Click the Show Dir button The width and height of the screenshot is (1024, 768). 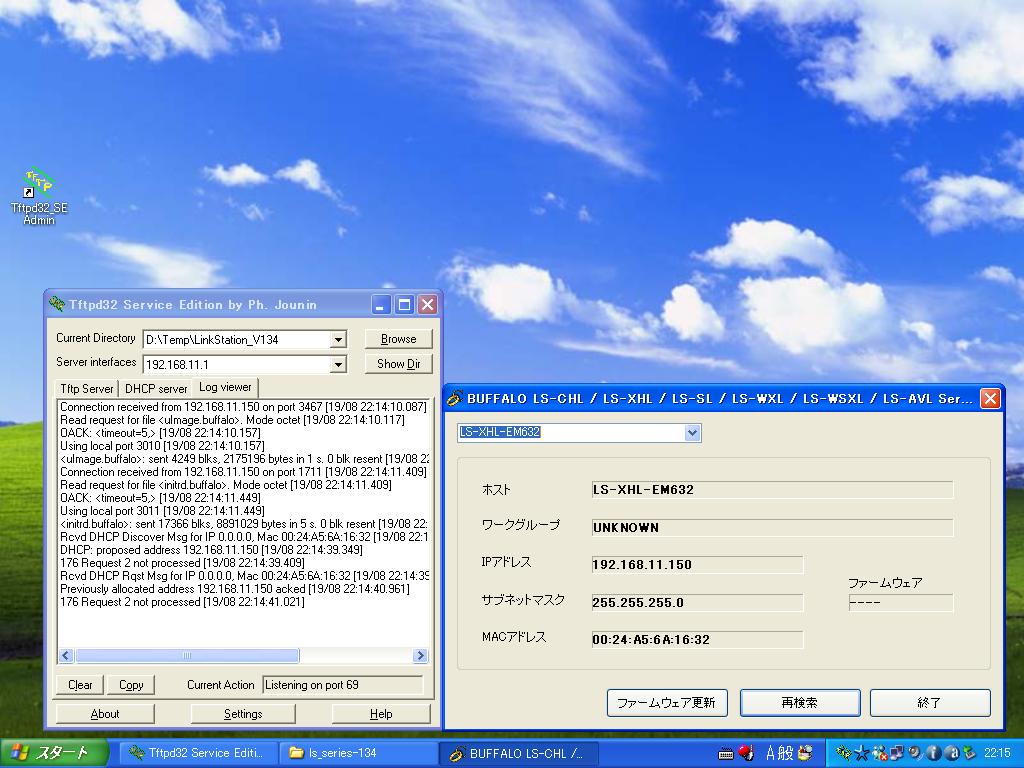pos(398,364)
